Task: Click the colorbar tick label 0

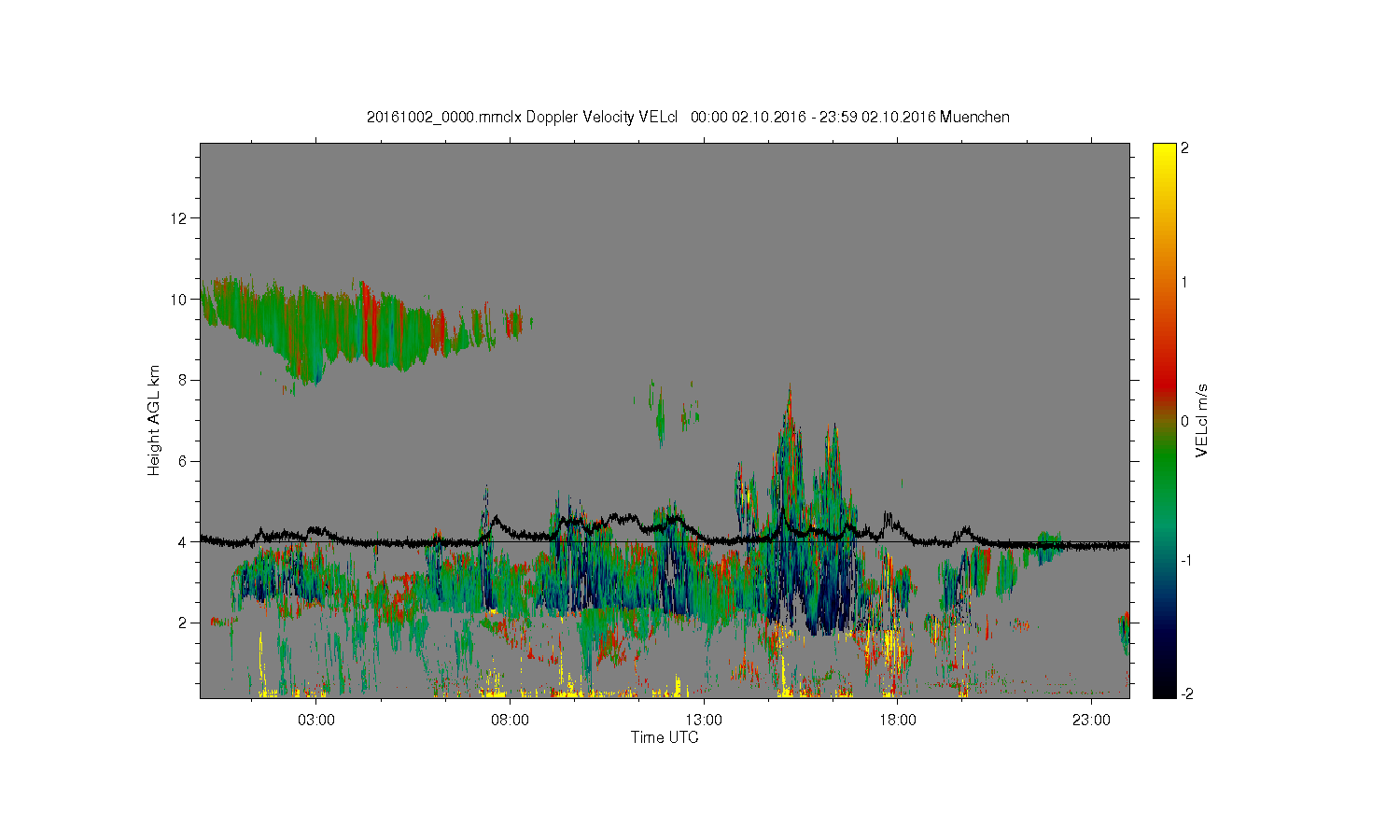Action: coord(1185,421)
